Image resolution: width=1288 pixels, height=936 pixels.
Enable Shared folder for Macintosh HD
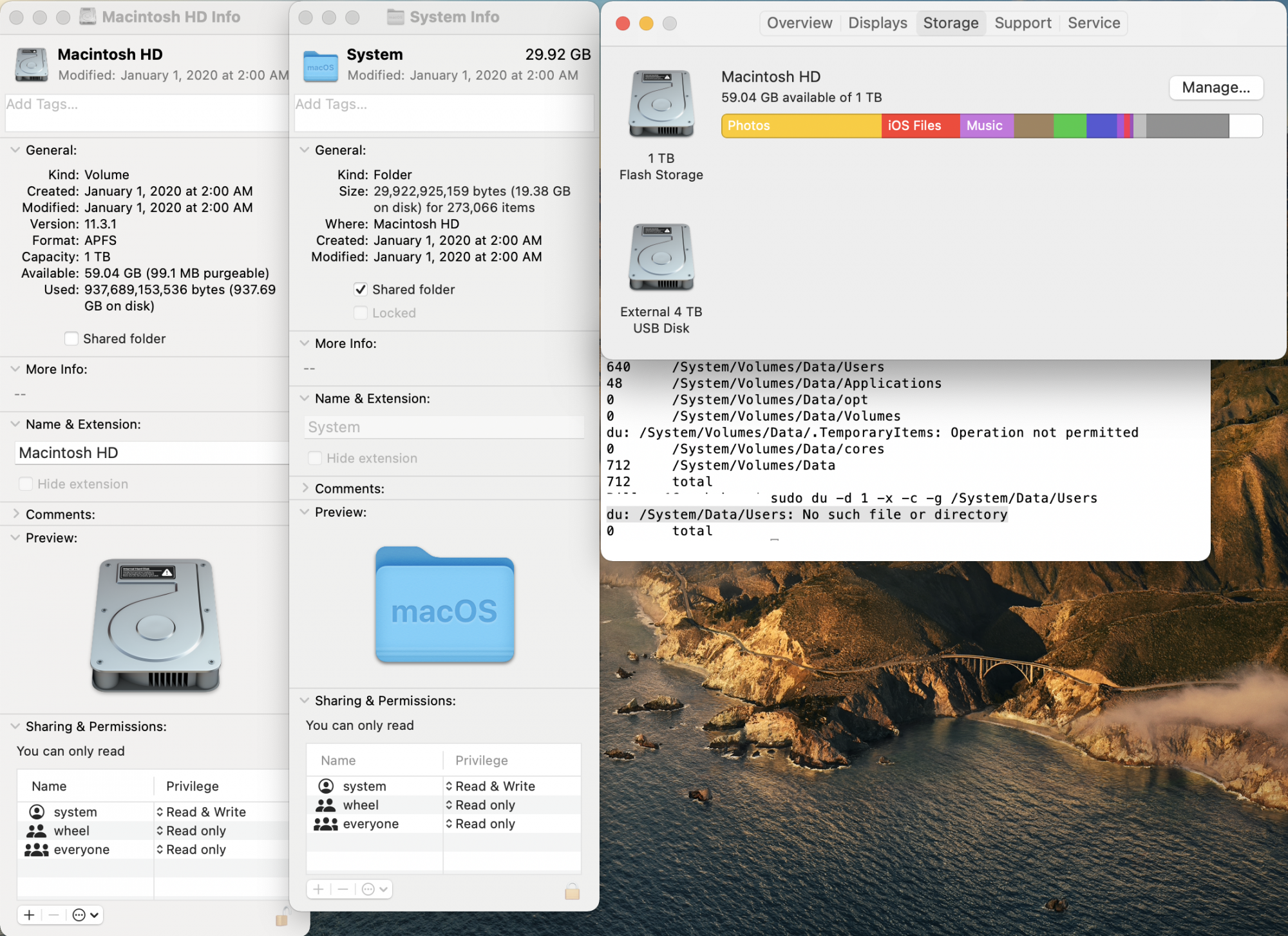[x=71, y=339]
